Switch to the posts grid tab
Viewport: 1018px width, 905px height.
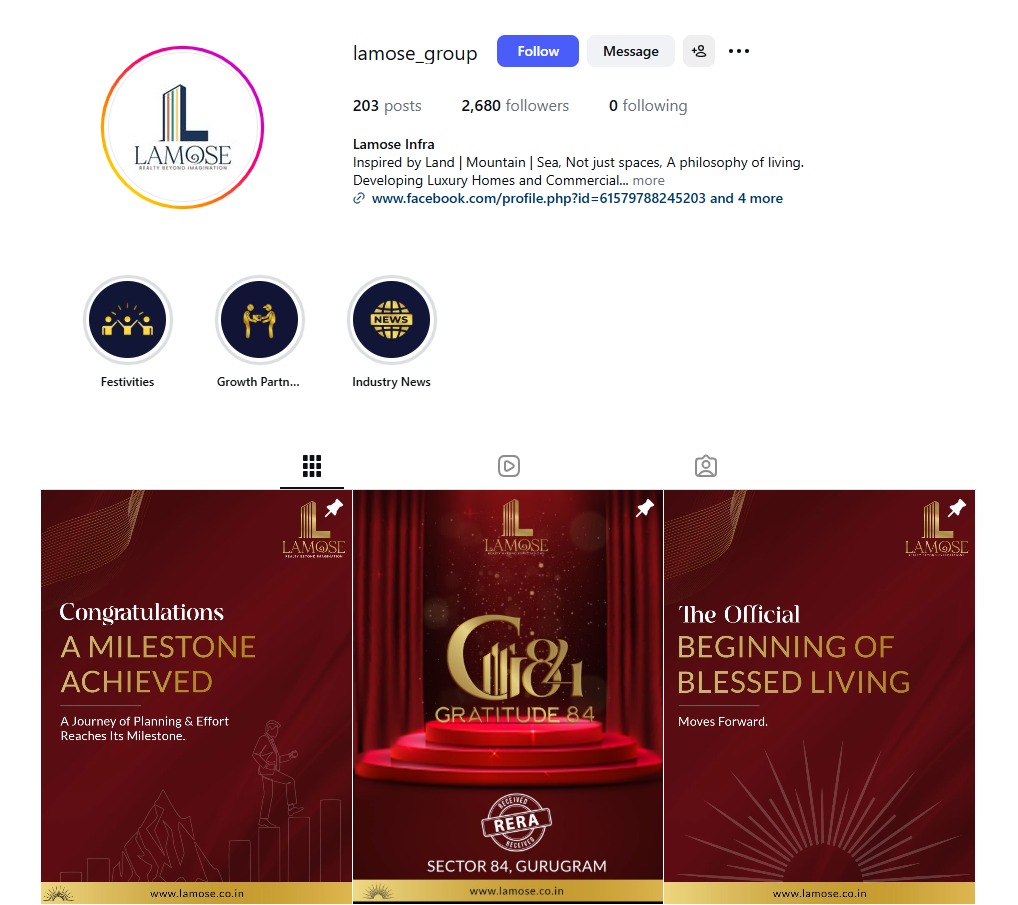click(x=312, y=465)
